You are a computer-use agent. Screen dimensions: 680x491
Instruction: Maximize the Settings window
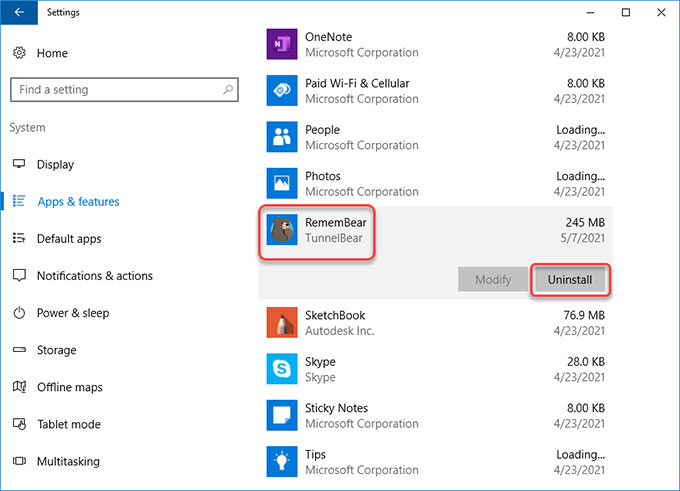click(626, 12)
